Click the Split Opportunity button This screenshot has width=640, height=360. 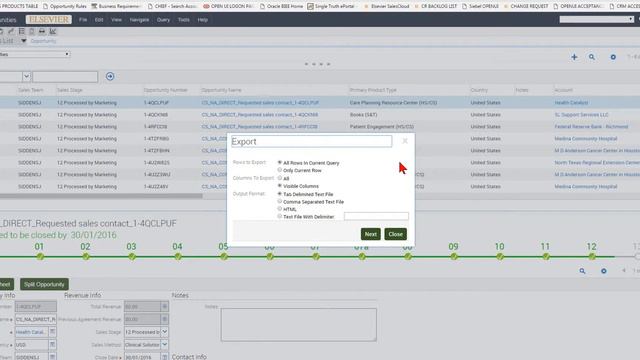coord(44,284)
